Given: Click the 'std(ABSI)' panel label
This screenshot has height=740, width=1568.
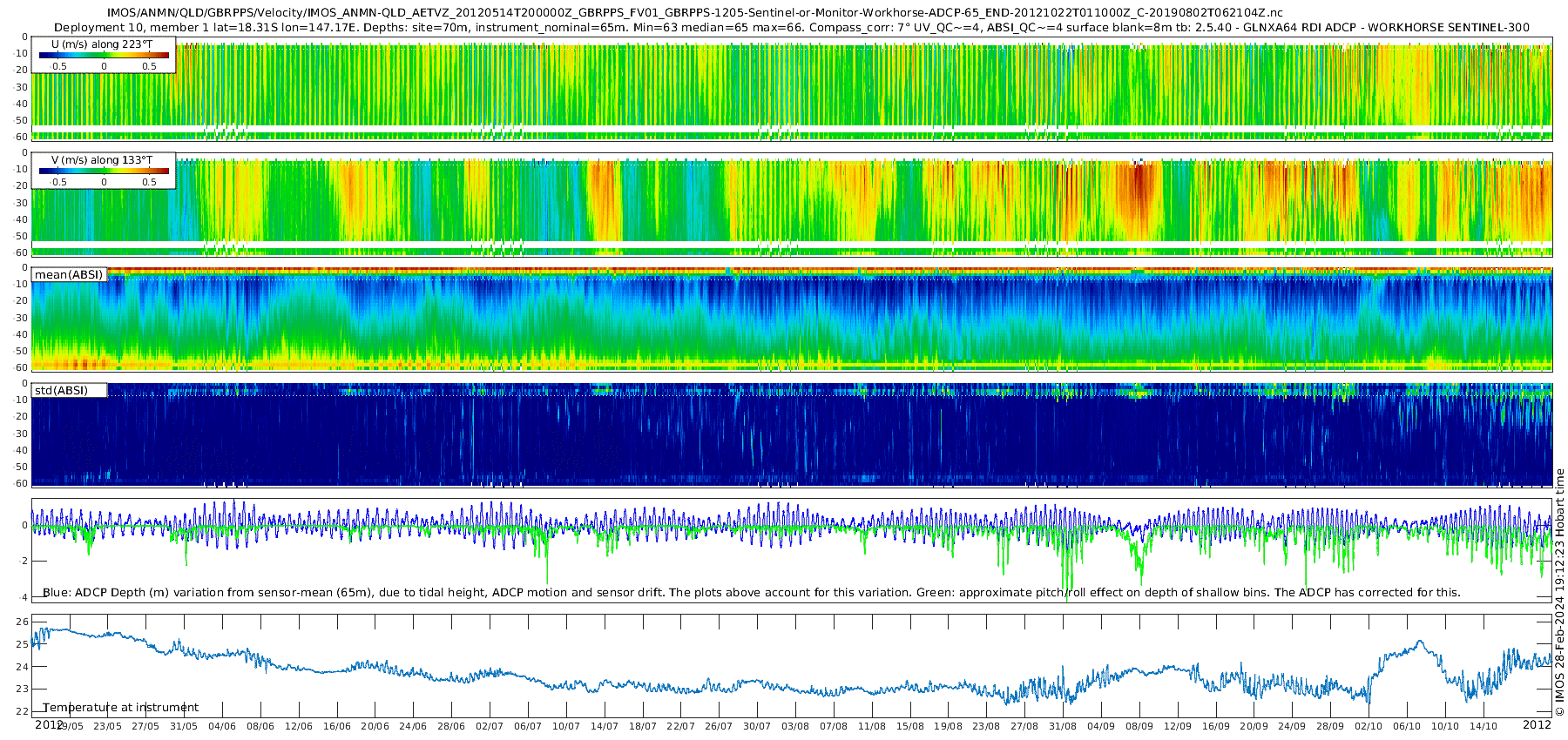Looking at the screenshot, I should [x=62, y=391].
